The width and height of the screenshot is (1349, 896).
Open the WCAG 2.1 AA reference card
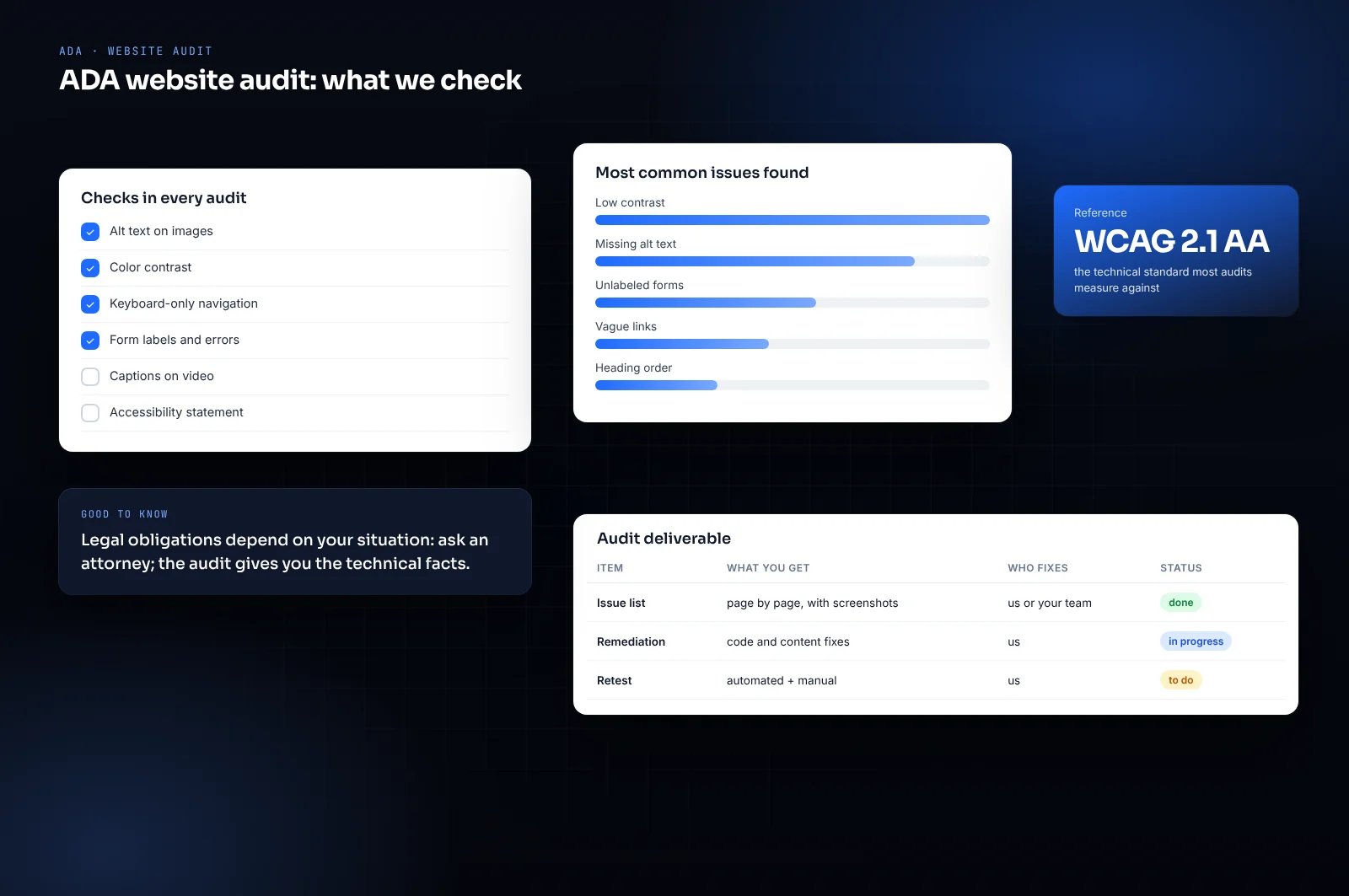pyautogui.click(x=1176, y=251)
